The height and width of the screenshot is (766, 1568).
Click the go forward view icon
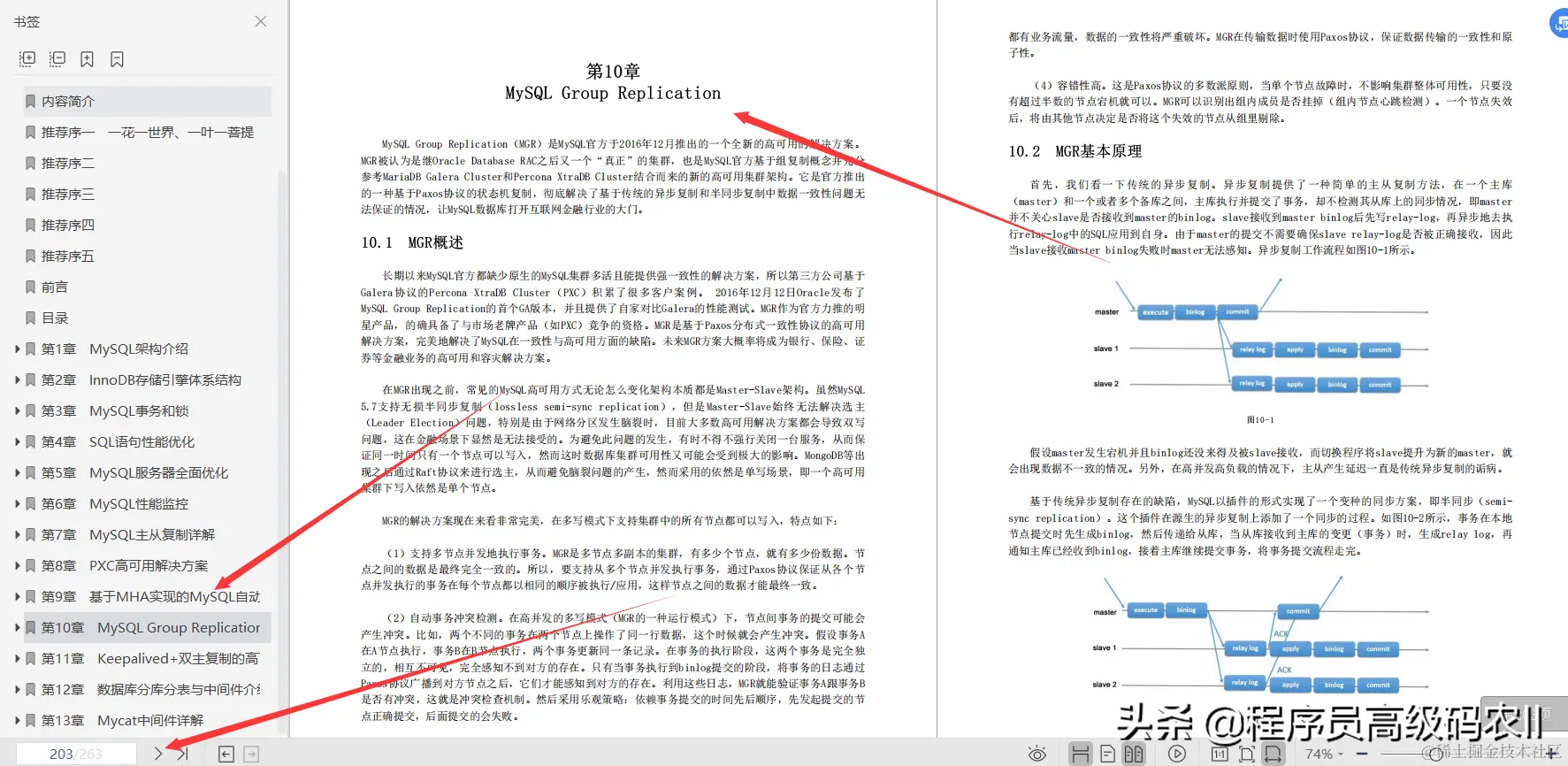pyautogui.click(x=251, y=754)
